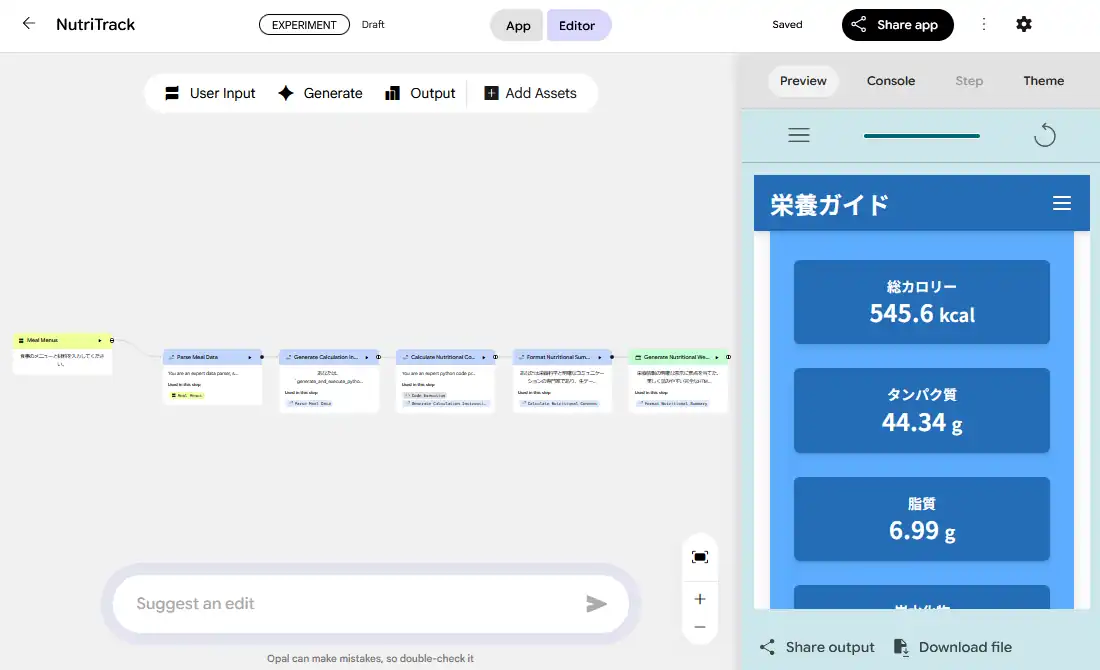
Task: Click the restart preview icon
Action: click(x=1044, y=135)
